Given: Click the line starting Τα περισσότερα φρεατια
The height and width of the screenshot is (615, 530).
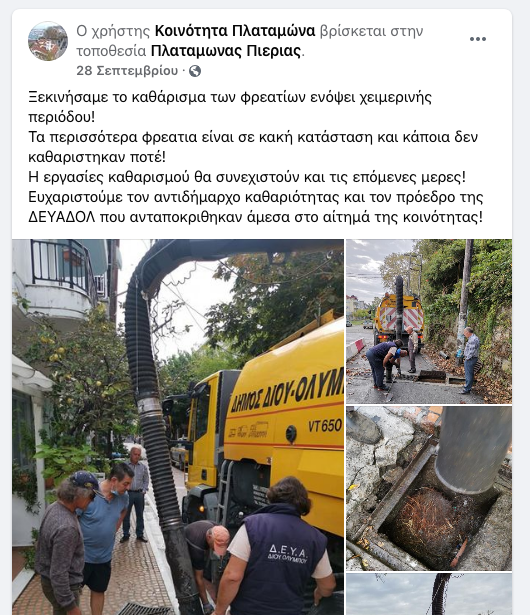Looking at the screenshot, I should 253,137.
